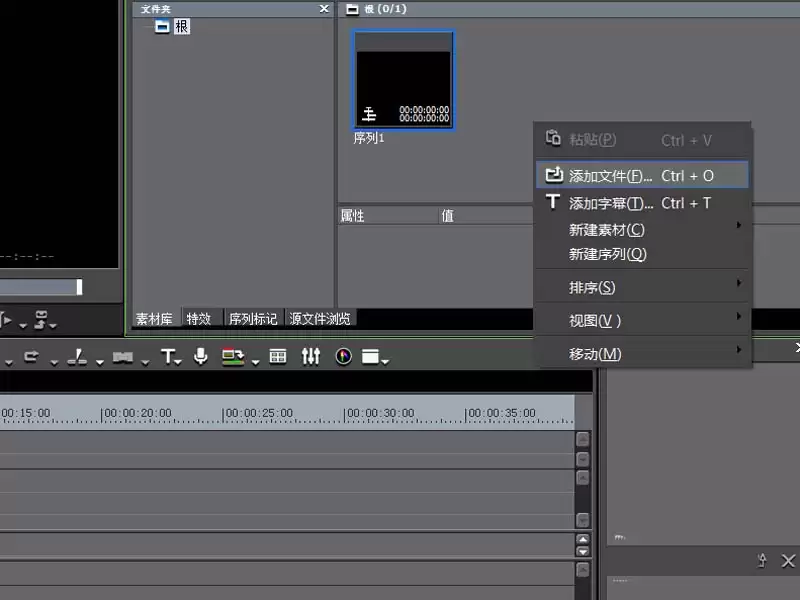Viewport: 800px width, 600px height.
Task: Expand dropdown arrow next to transition icon
Action: (x=145, y=362)
